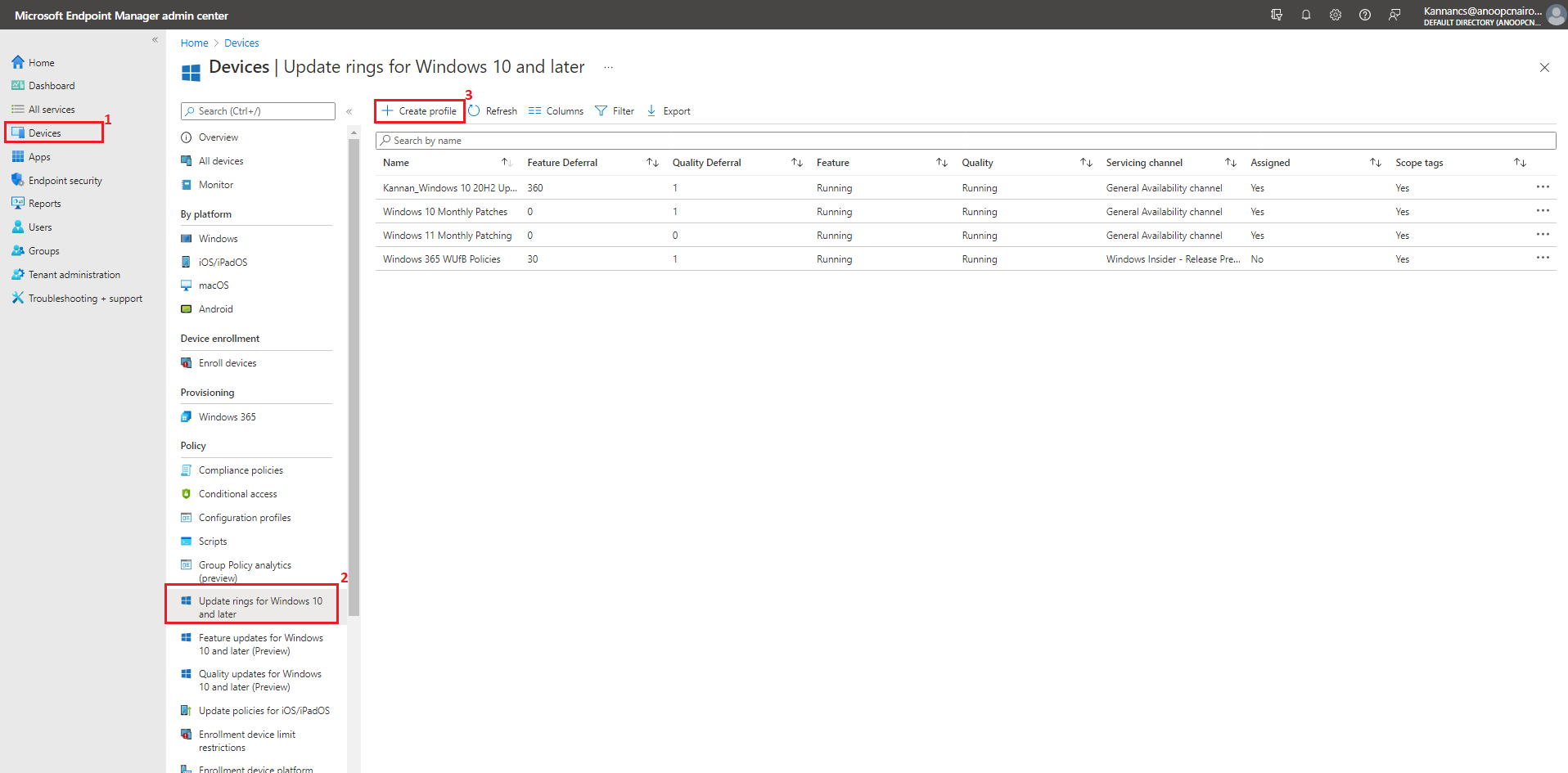Open the ellipsis menu for Windows 365 WUfB Policies
This screenshot has height=773, width=1568.
coord(1543,257)
